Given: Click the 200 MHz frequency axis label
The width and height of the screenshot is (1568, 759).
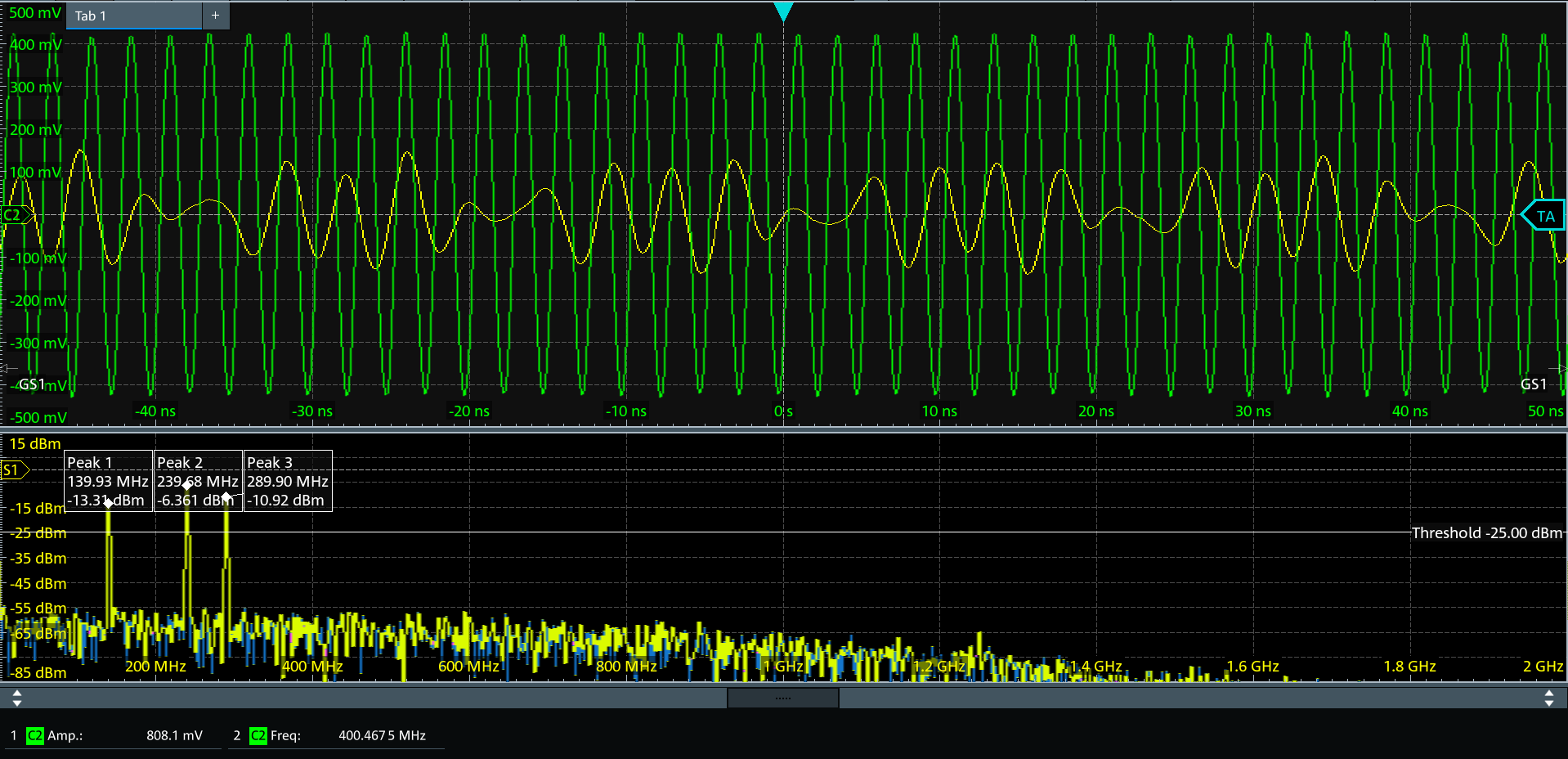Looking at the screenshot, I should click(155, 667).
